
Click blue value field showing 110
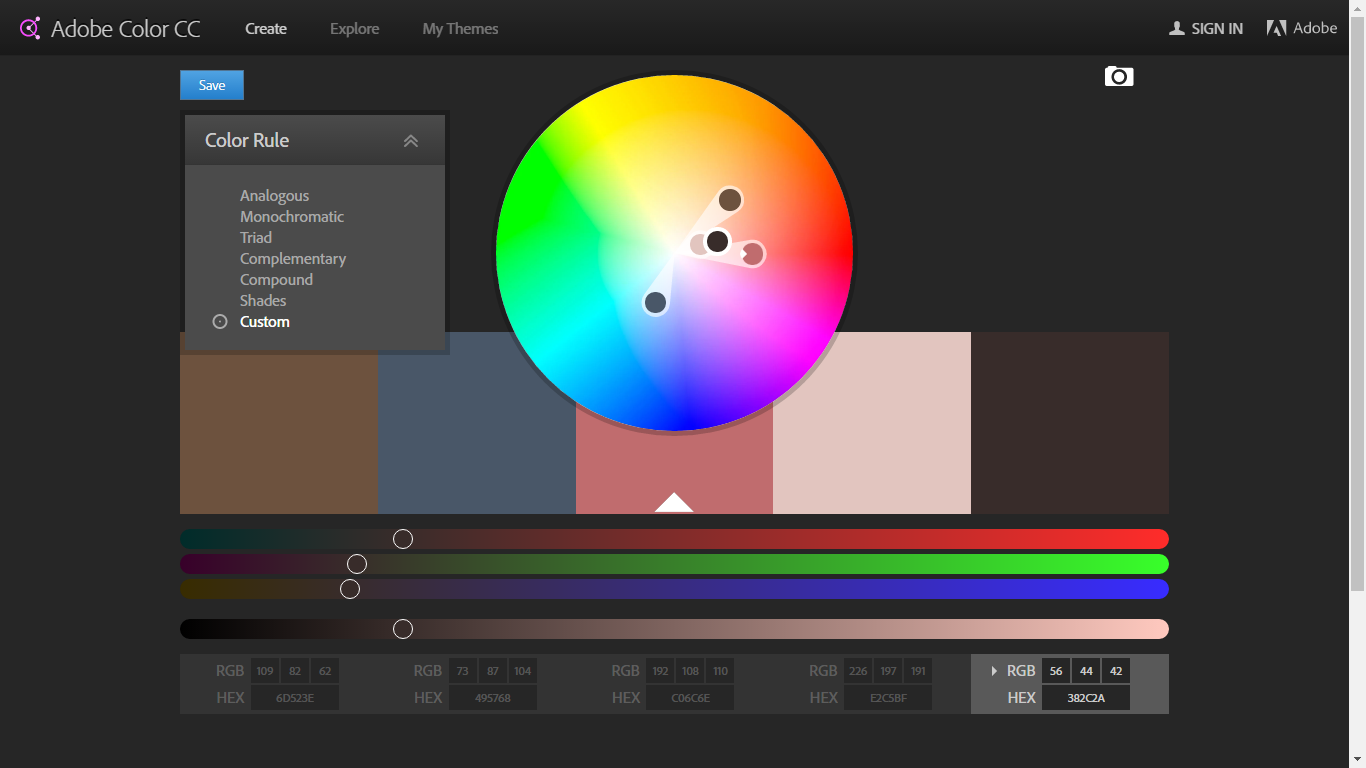pyautogui.click(x=721, y=671)
